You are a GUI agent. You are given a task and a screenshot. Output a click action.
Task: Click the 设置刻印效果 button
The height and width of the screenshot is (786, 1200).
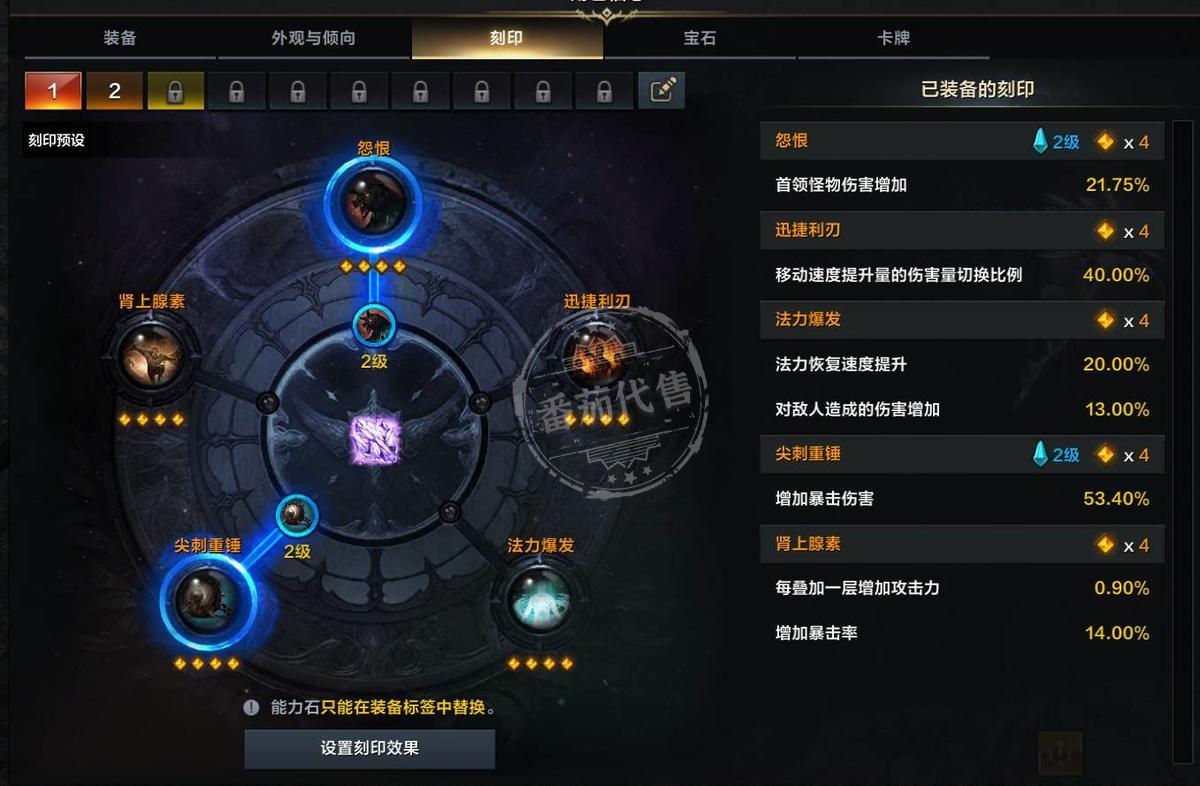[x=370, y=748]
